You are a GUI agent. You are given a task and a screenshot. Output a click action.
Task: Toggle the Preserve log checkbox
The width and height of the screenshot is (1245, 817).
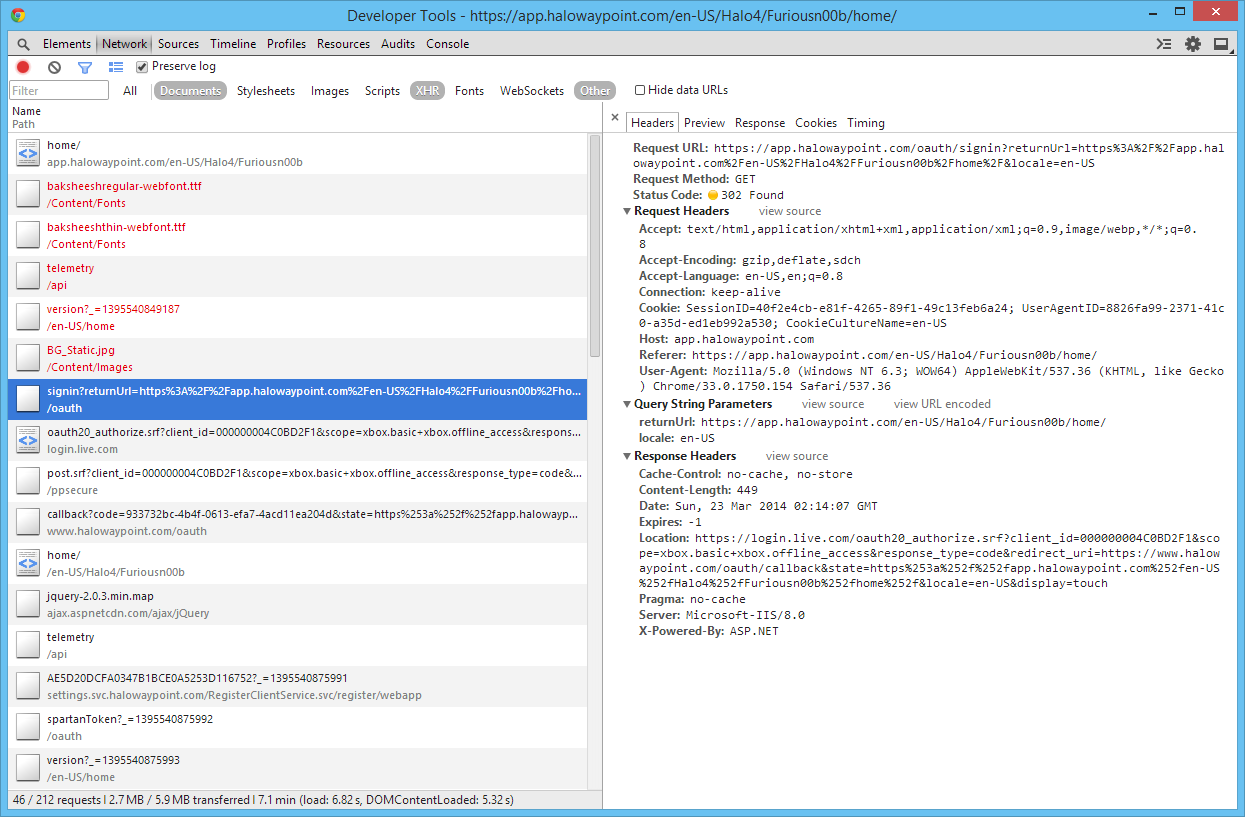click(x=142, y=67)
